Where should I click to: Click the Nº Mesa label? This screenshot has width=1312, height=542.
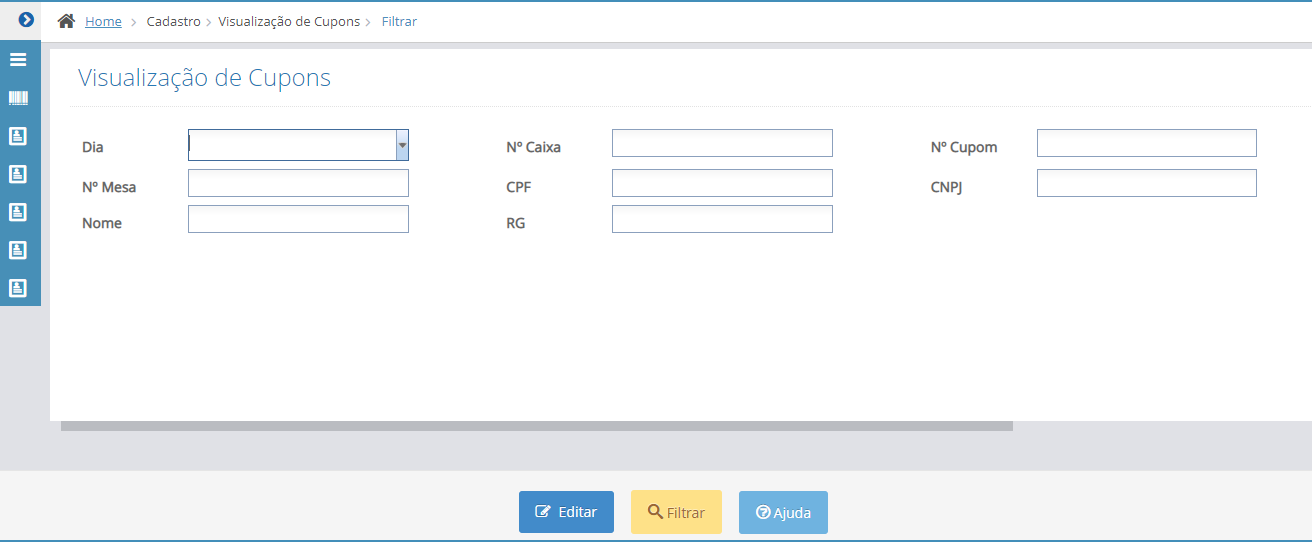click(109, 187)
